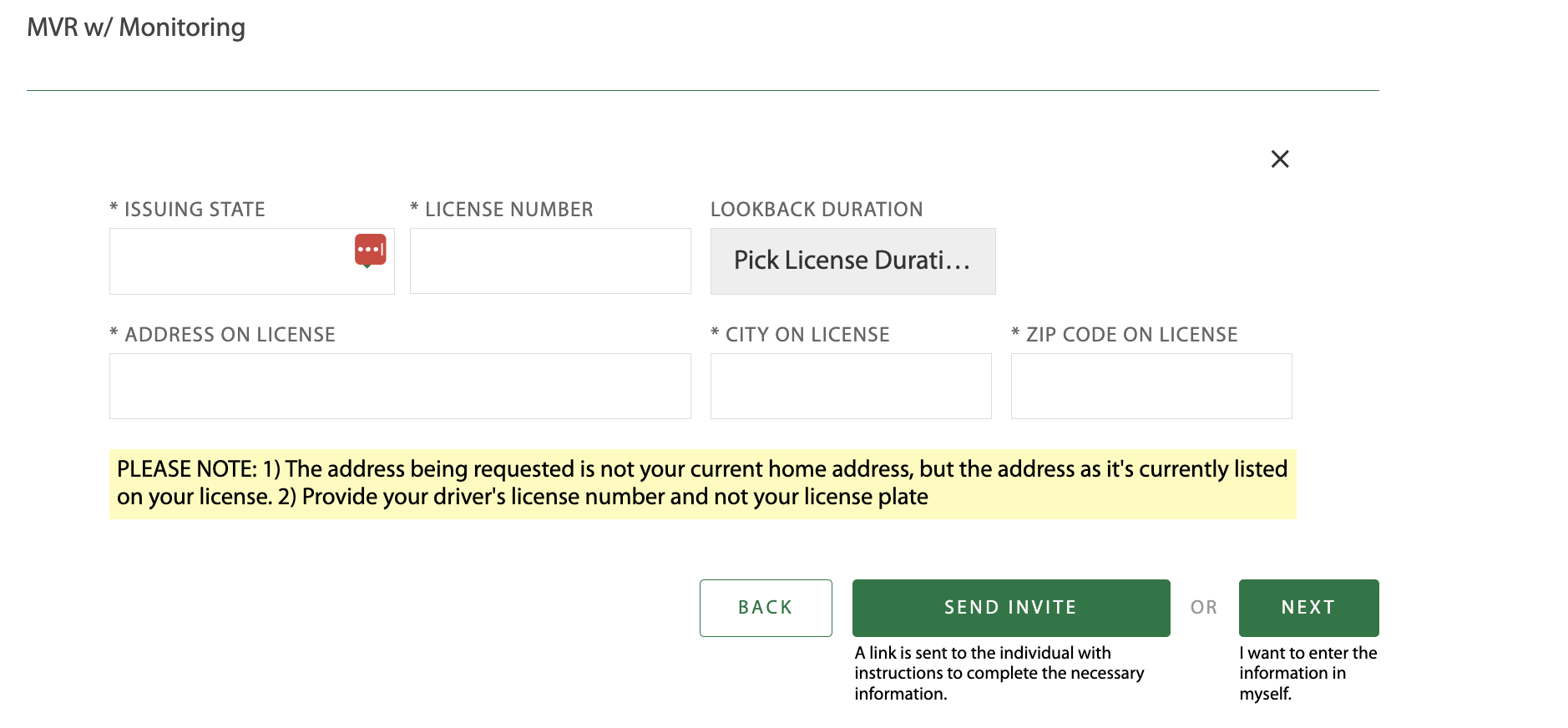Viewport: 1568px width, 728px height.
Task: Click the SEND INVITE button
Action: click(x=1011, y=608)
